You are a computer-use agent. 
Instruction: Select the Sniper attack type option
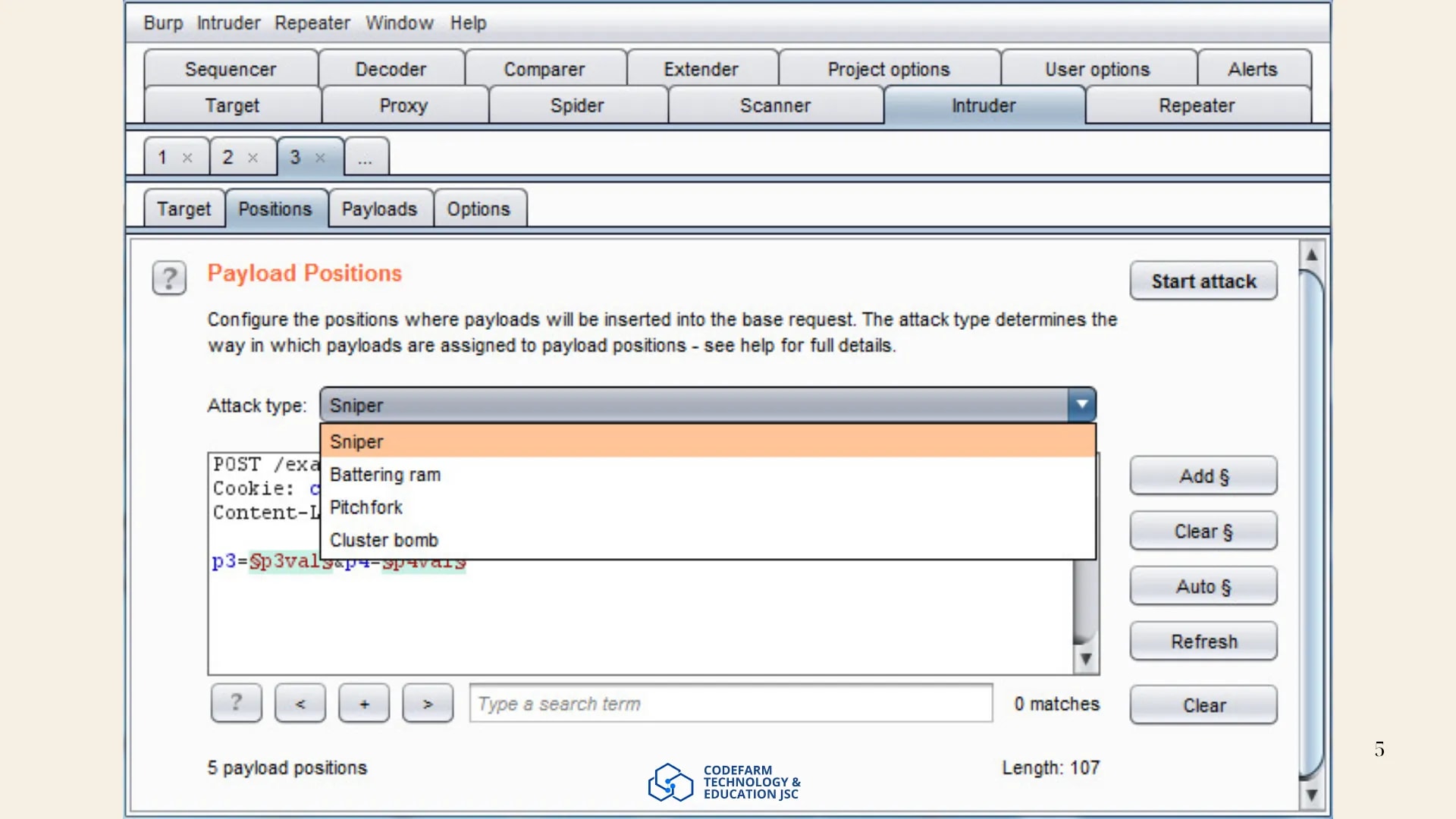pos(356,441)
